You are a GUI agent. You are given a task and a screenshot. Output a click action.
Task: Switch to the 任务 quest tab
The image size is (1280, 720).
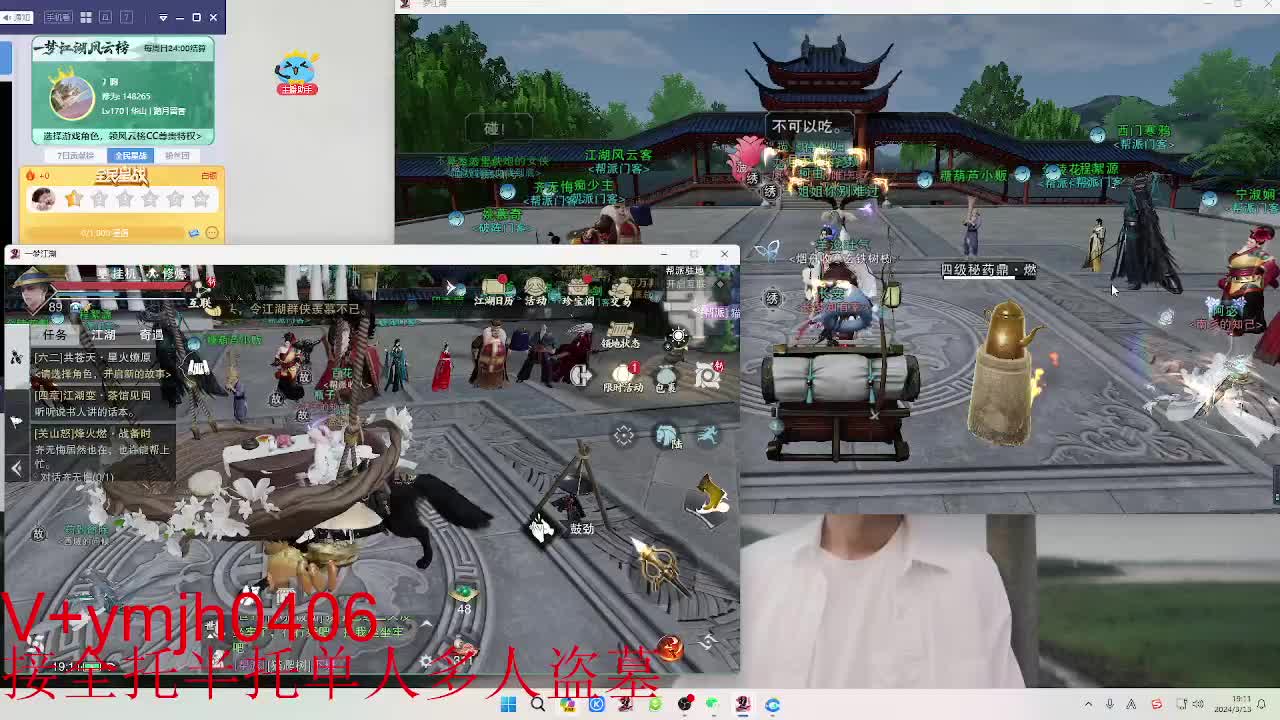click(54, 335)
